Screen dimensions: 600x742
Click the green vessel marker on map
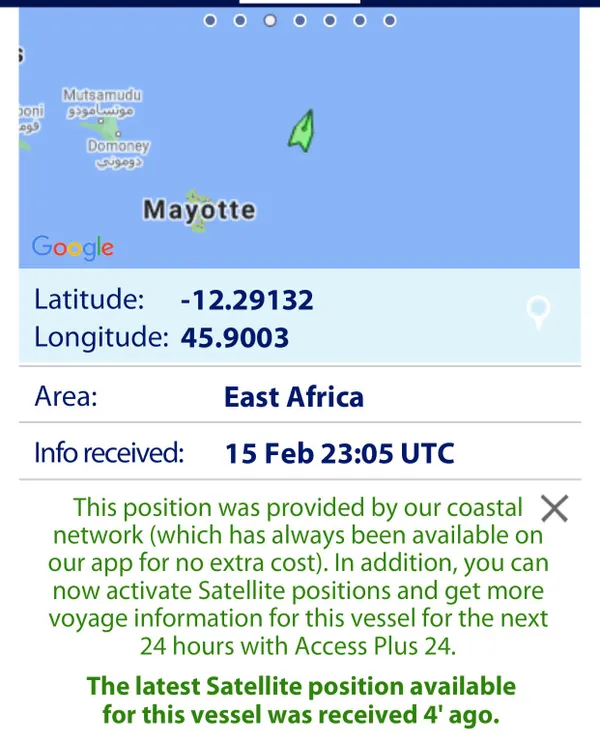point(302,131)
